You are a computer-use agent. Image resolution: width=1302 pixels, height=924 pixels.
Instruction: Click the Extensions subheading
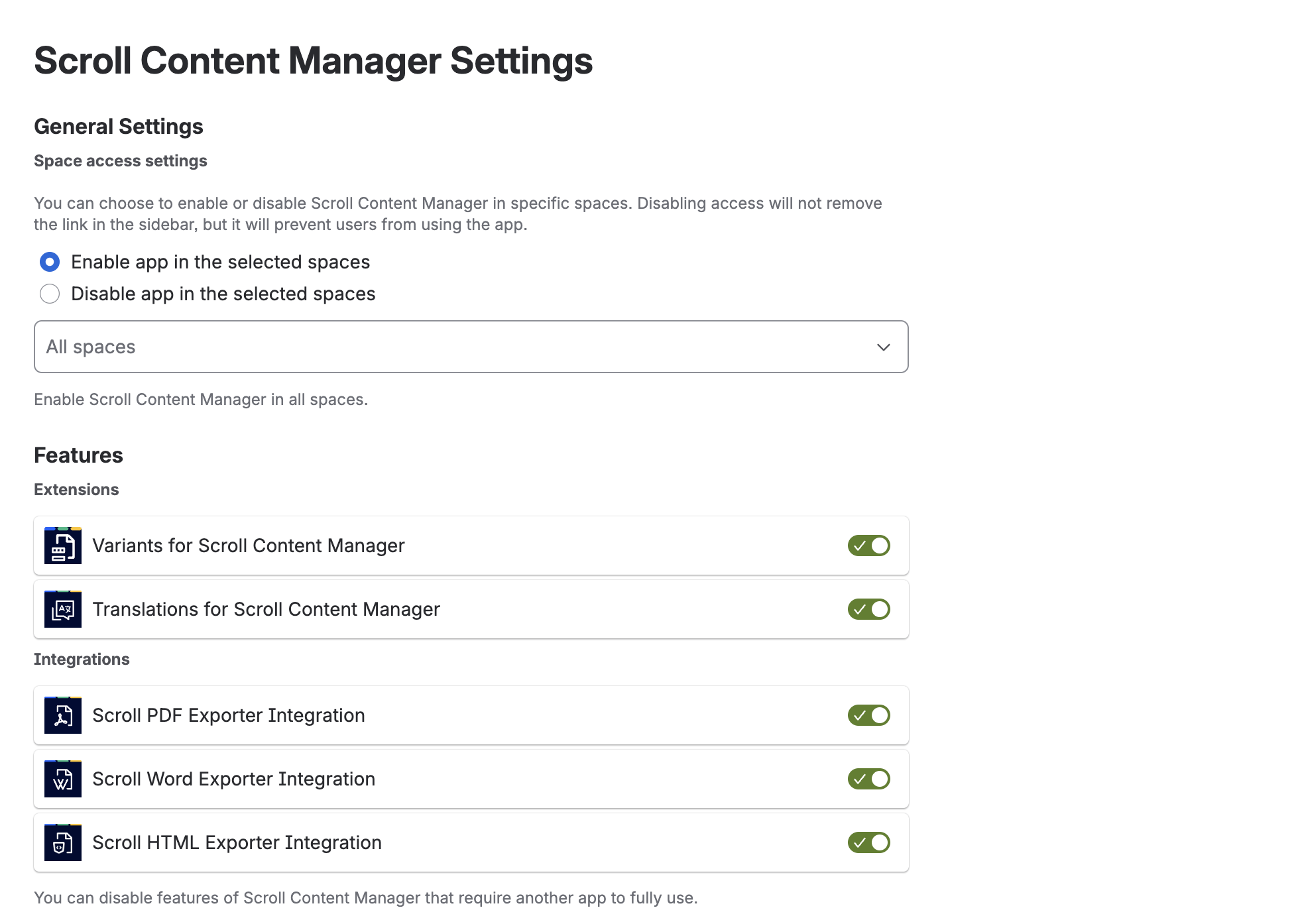pyautogui.click(x=76, y=489)
